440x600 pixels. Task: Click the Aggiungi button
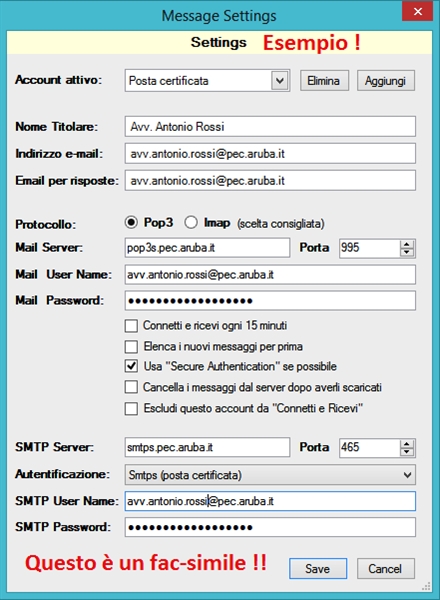coord(386,81)
